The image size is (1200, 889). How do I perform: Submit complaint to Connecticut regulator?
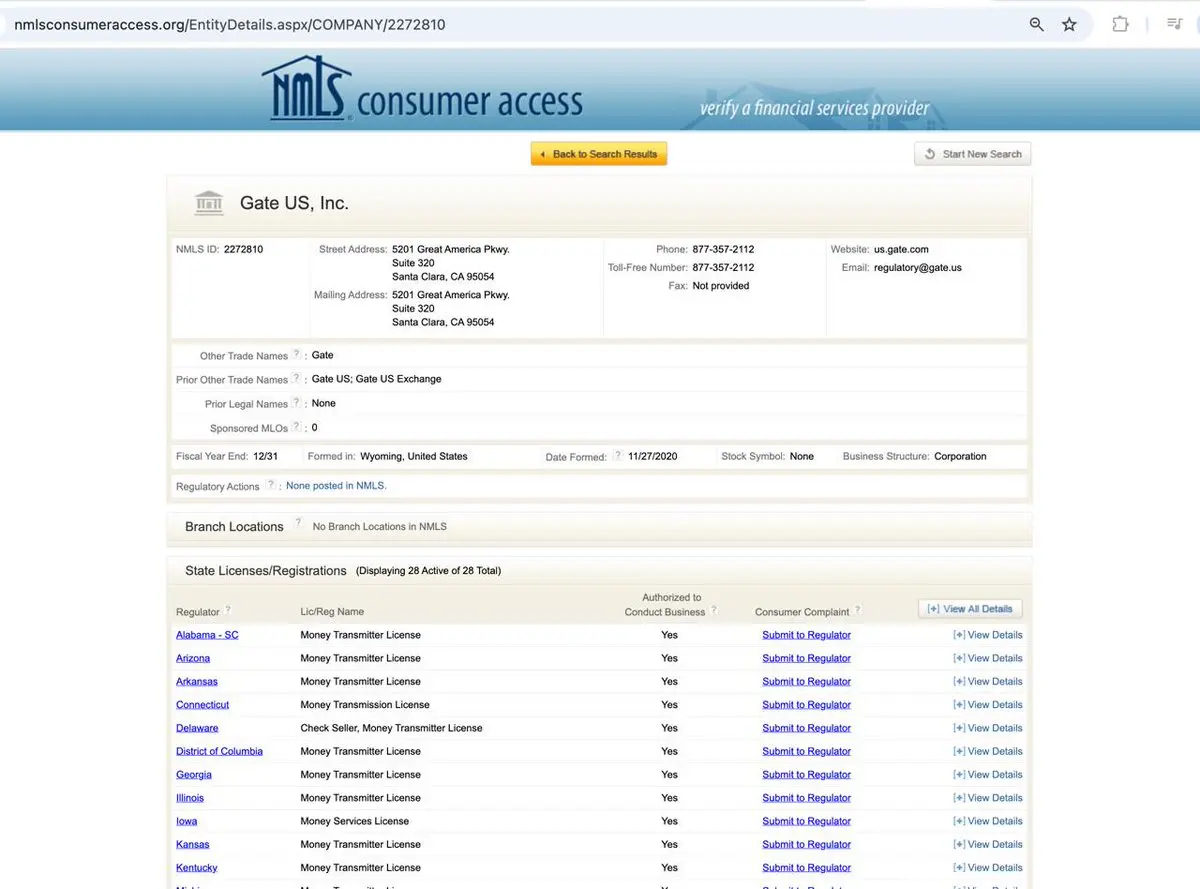pos(806,705)
